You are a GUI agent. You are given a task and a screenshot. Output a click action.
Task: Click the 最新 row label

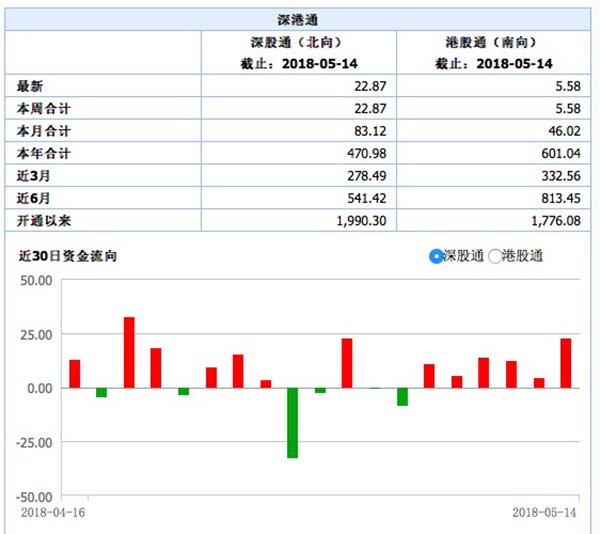(29, 86)
